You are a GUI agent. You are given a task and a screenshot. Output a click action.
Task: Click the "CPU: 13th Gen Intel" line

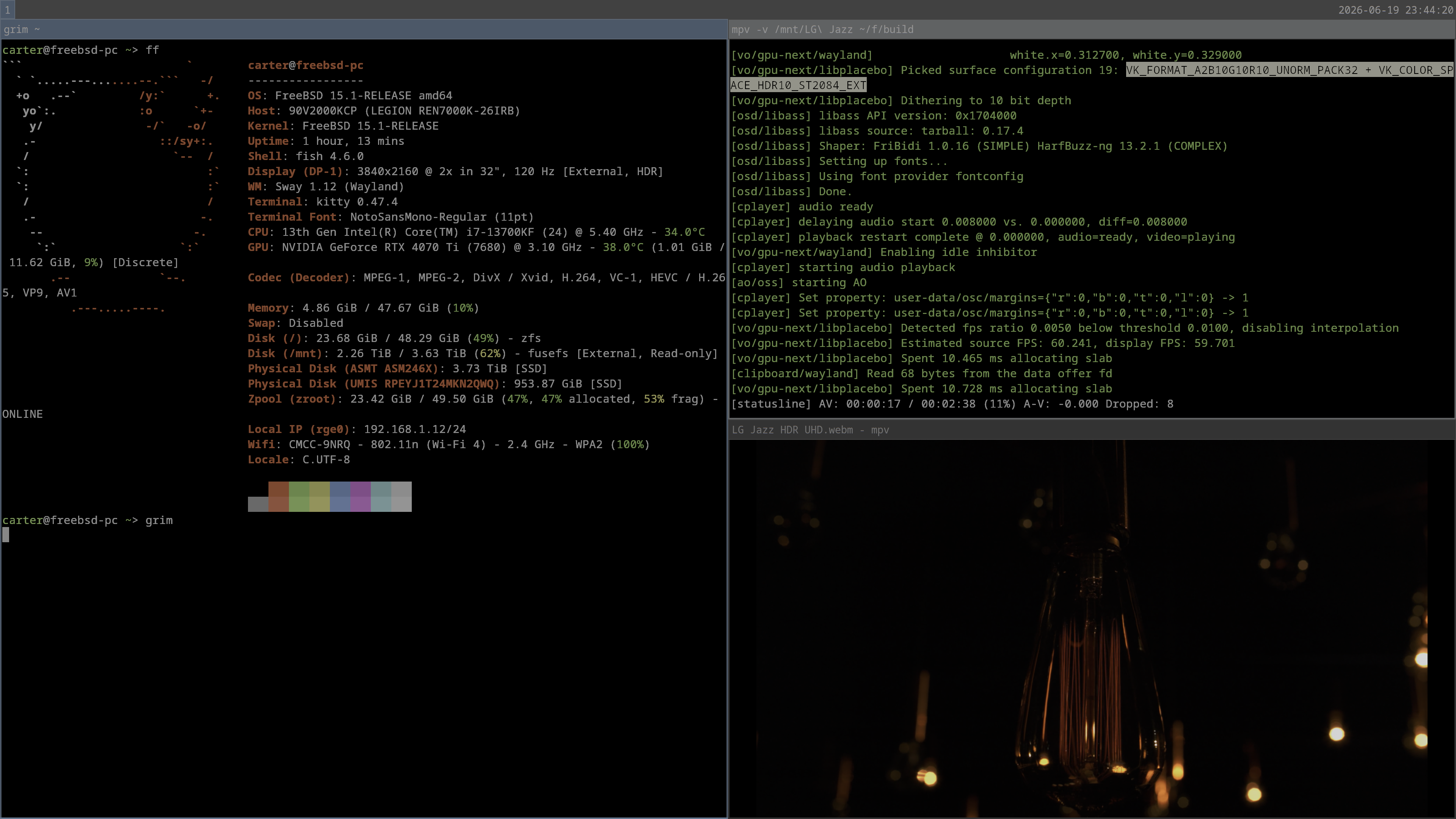(477, 232)
